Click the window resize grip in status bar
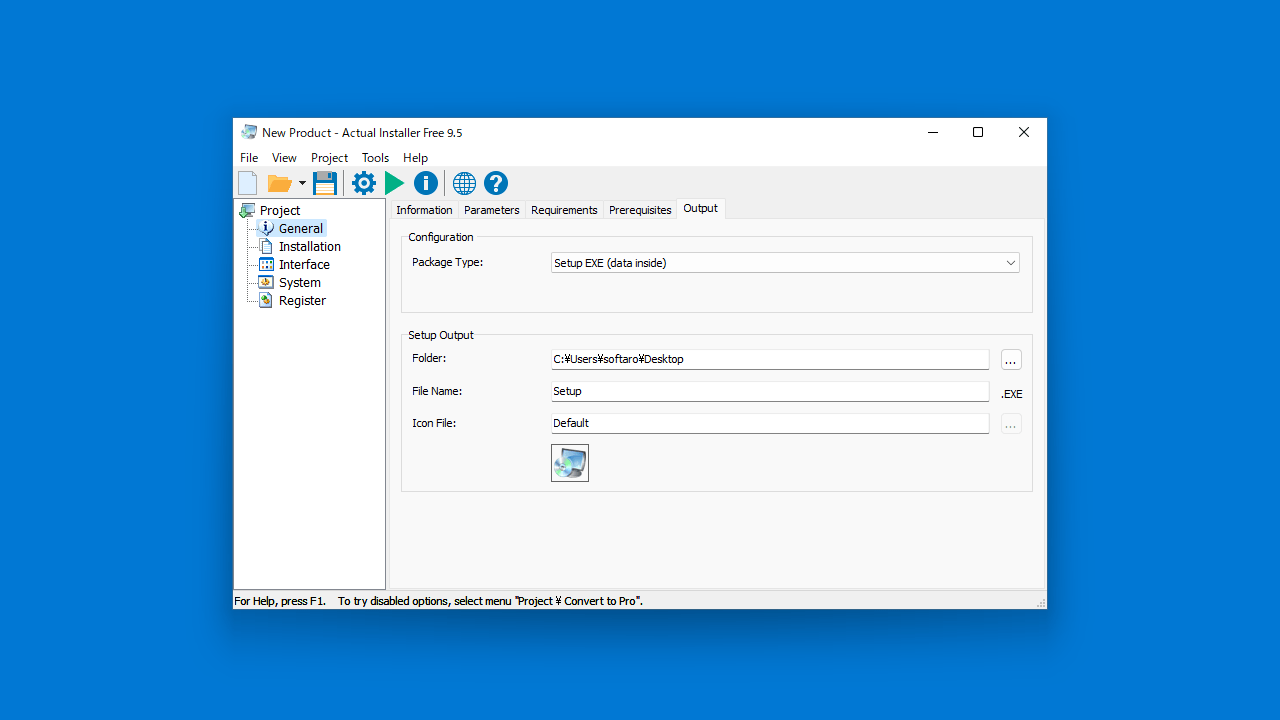This screenshot has width=1280, height=720. [x=1041, y=603]
